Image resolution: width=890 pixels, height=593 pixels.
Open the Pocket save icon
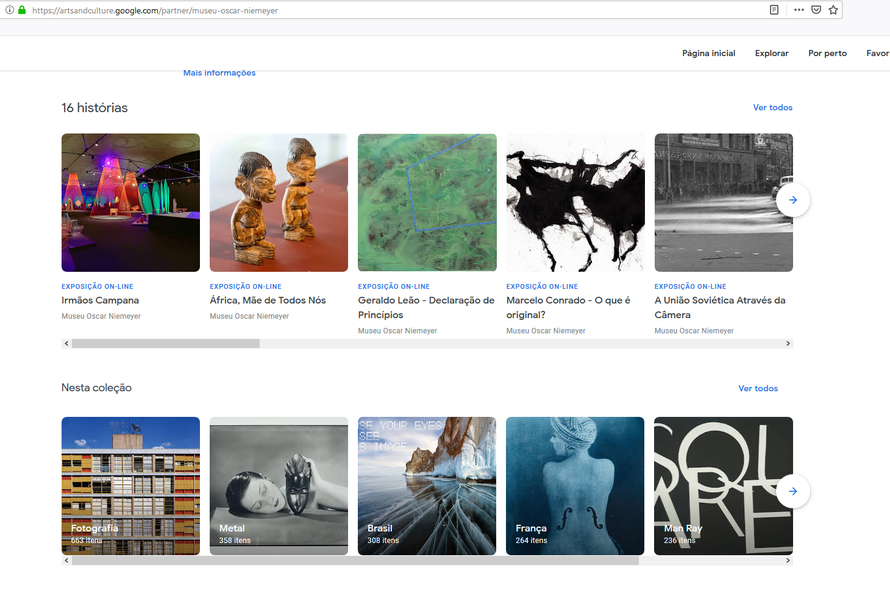pyautogui.click(x=816, y=10)
